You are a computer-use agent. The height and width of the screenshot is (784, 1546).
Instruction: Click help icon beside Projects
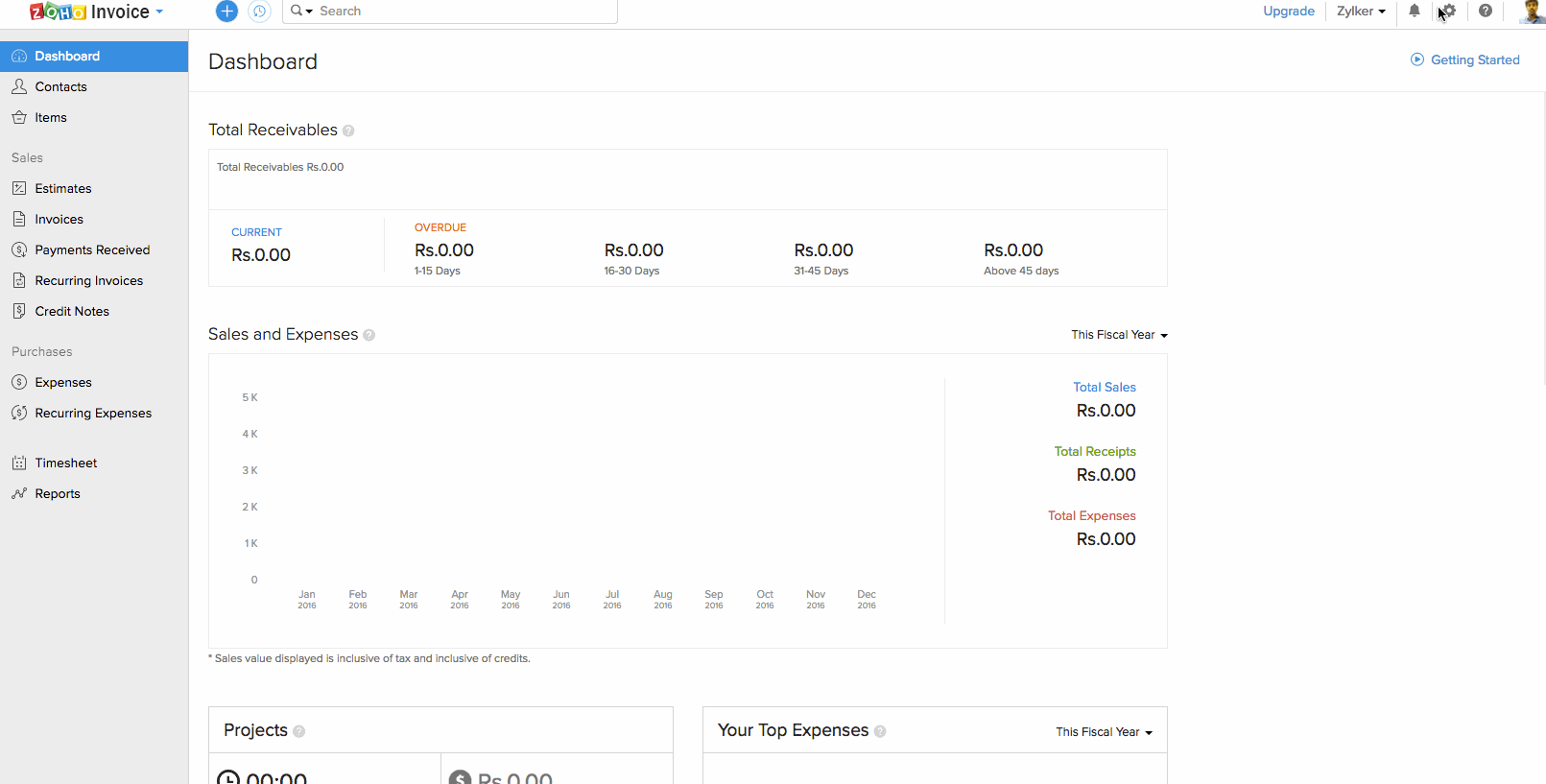pos(299,731)
